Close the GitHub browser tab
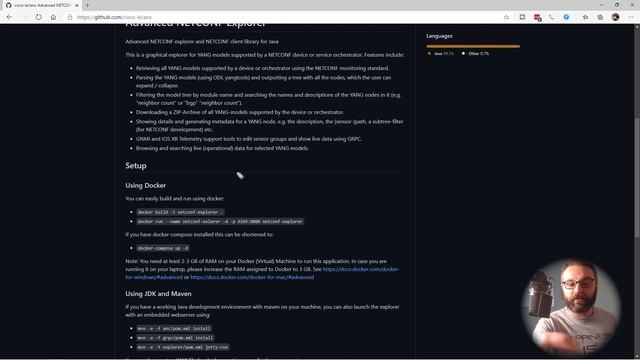Viewport: 640px width, 360px height. [x=77, y=5]
